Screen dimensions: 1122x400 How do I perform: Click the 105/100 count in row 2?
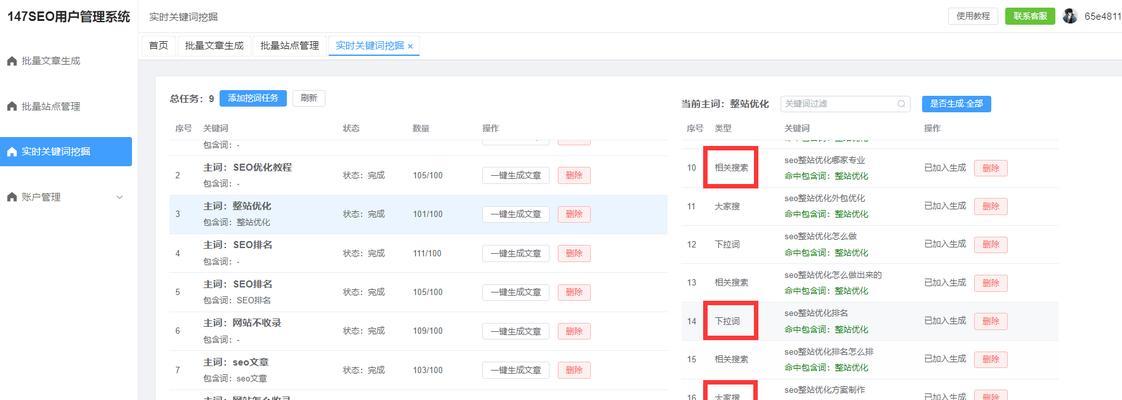click(x=427, y=175)
